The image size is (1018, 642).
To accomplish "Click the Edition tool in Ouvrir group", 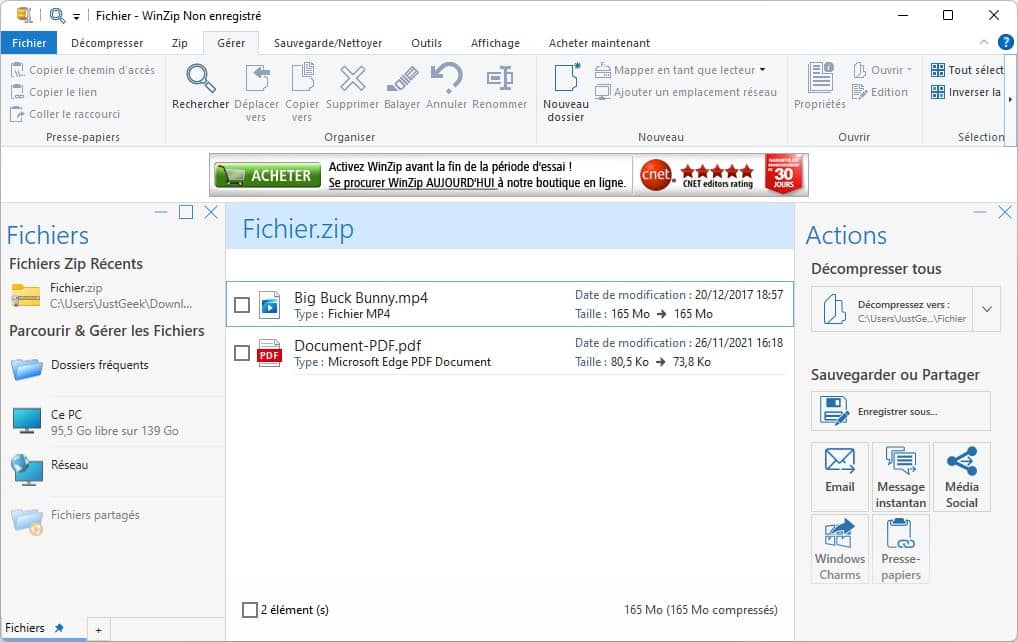I will (880, 92).
